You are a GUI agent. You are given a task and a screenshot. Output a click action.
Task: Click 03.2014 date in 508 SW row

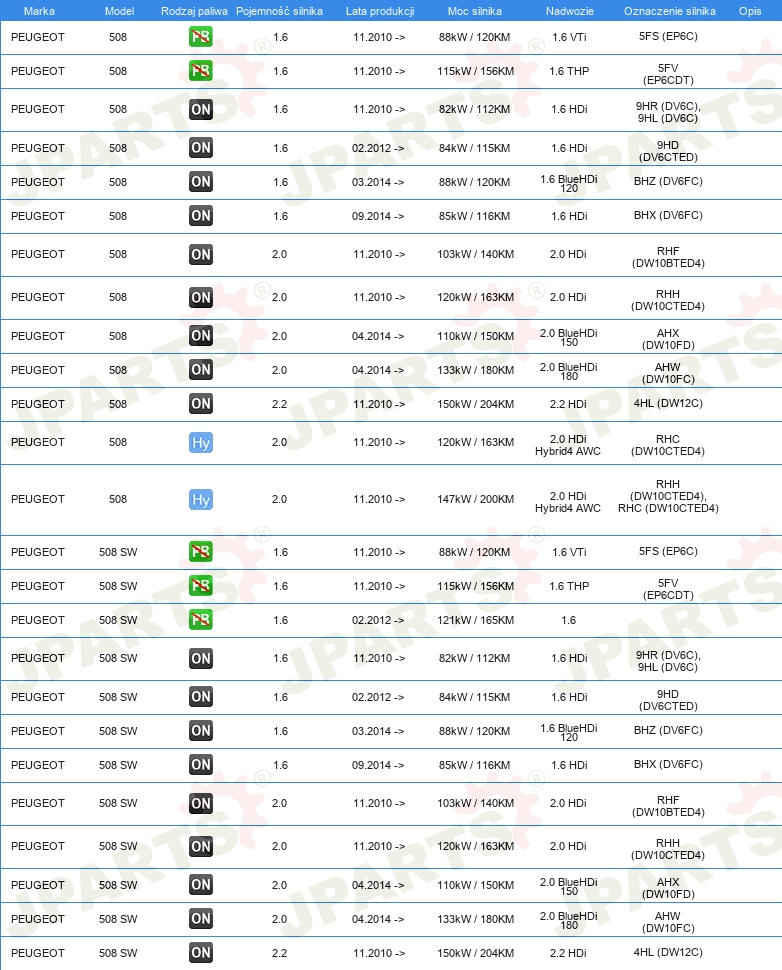[x=378, y=731]
